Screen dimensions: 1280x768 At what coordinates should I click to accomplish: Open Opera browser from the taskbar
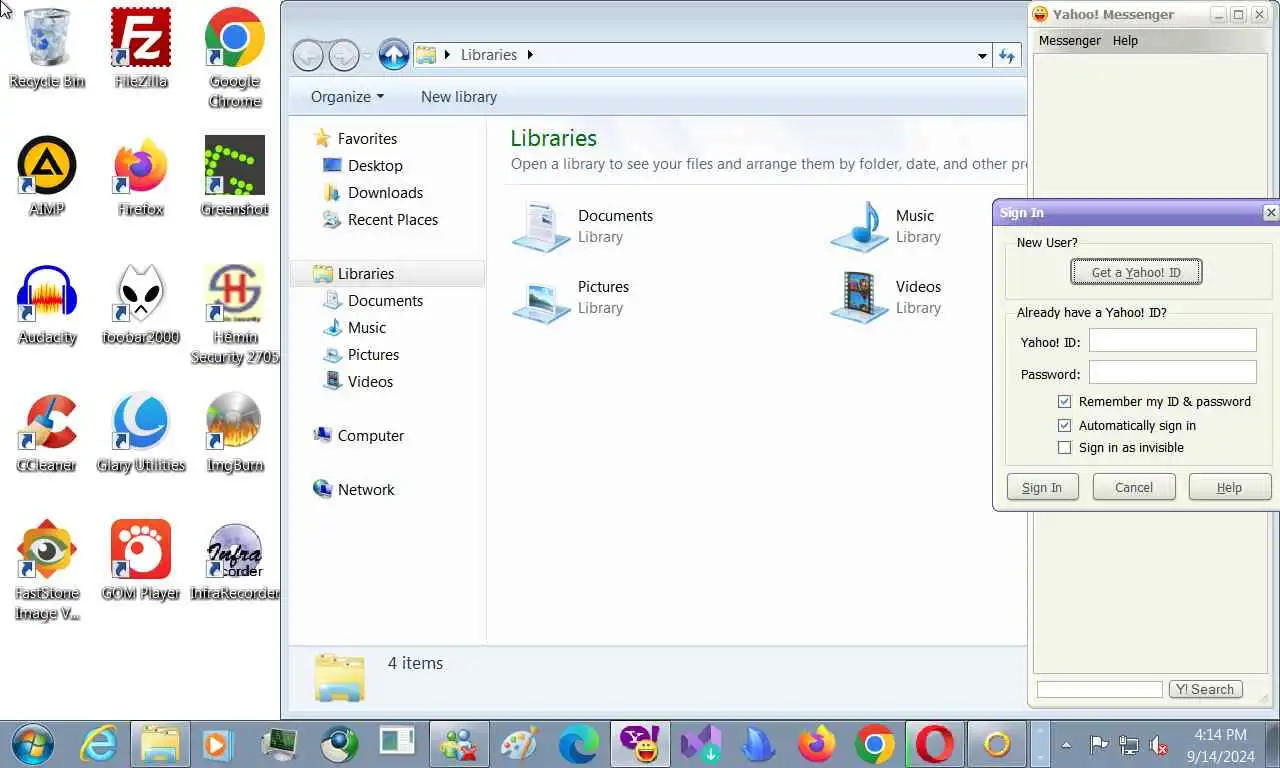pyautogui.click(x=934, y=744)
